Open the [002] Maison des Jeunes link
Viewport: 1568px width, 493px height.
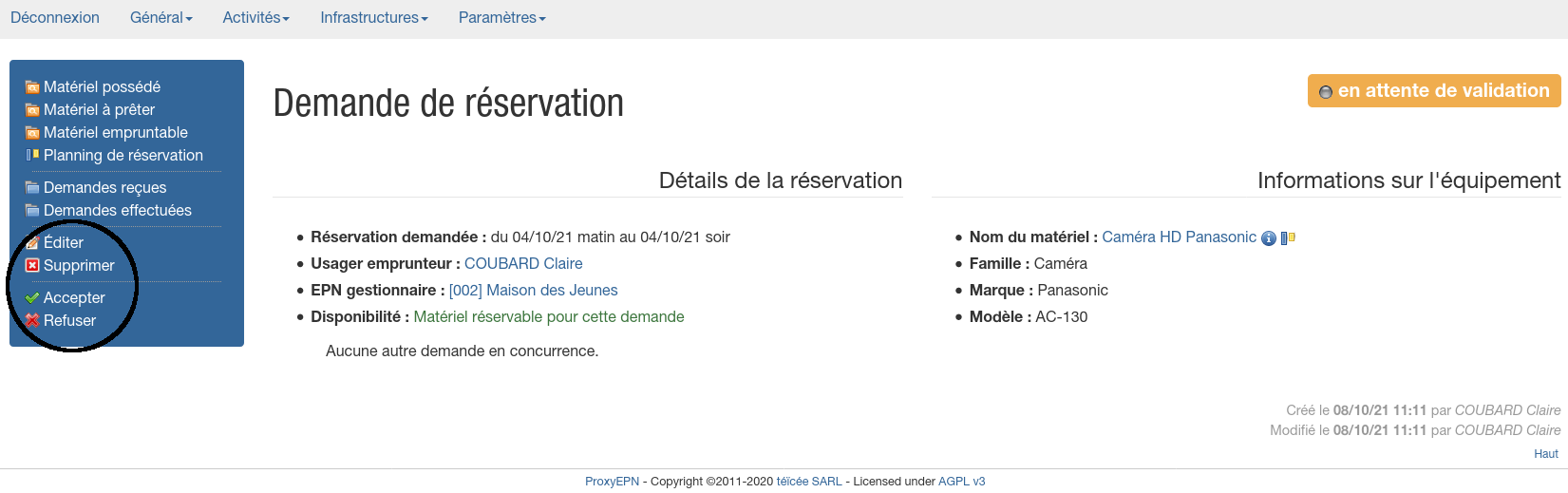pos(533,291)
